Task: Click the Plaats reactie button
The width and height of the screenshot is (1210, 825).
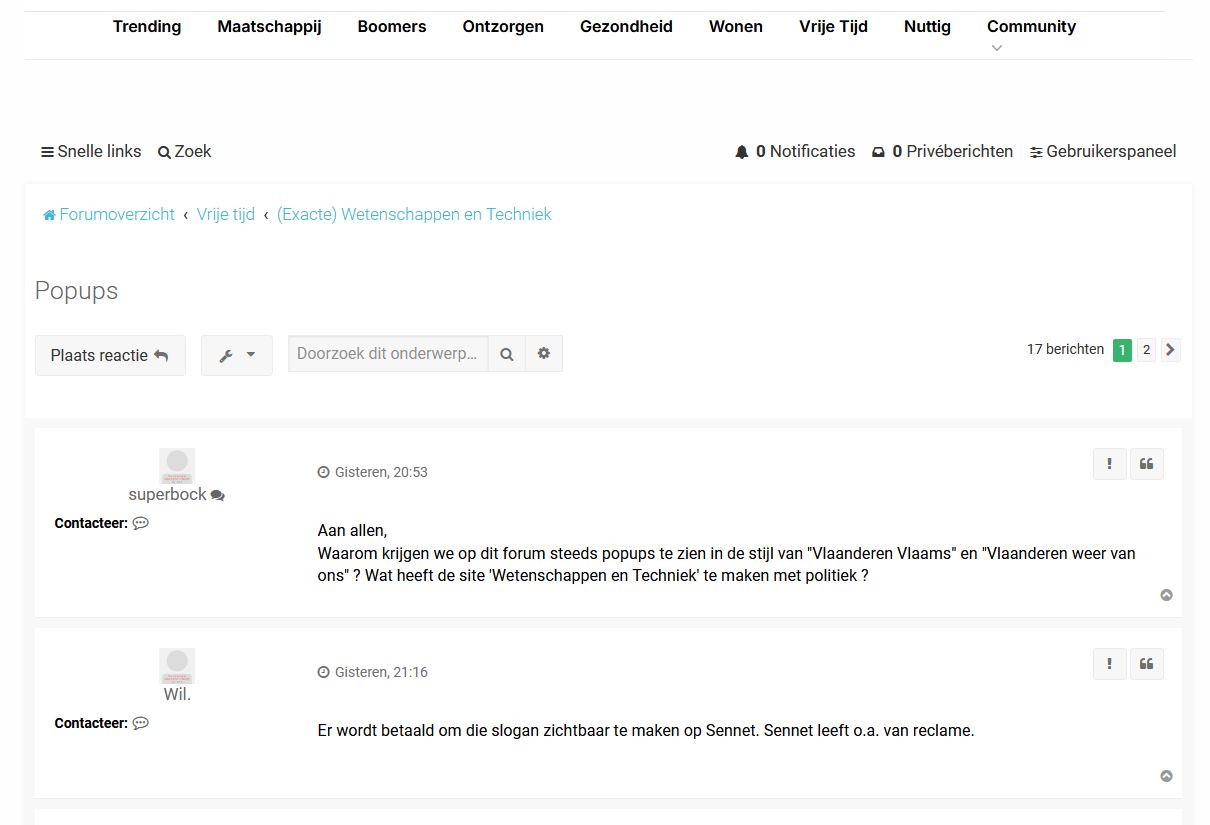Action: [x=110, y=355]
